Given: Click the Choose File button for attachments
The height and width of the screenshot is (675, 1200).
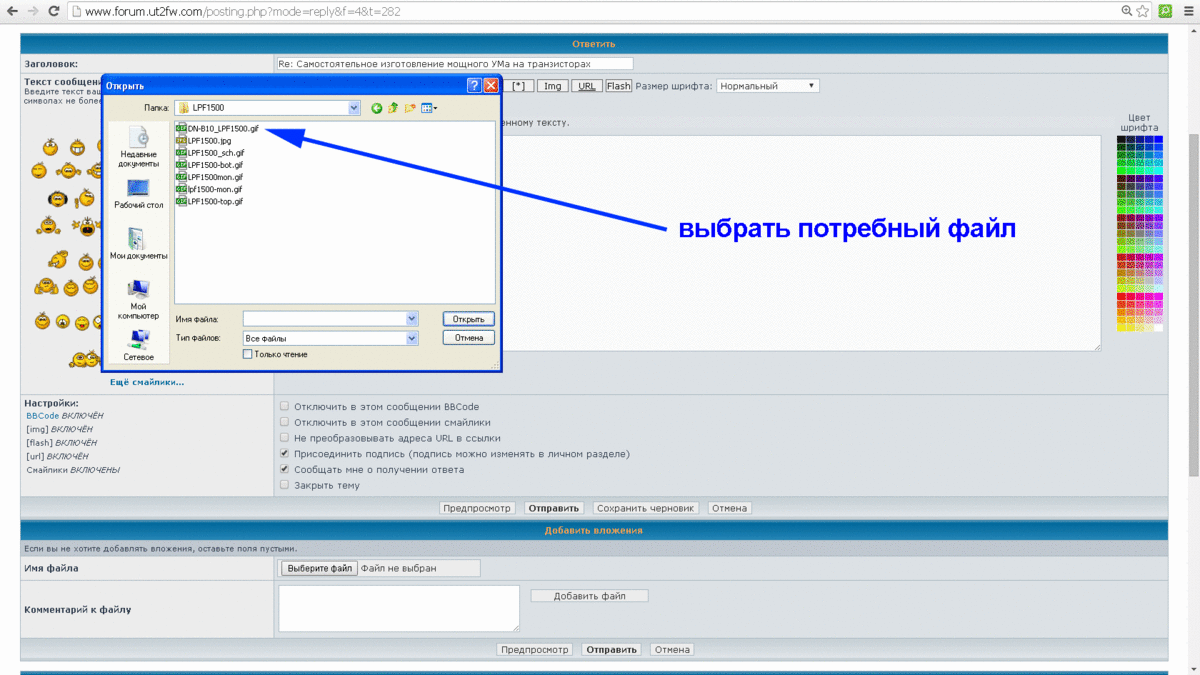Looking at the screenshot, I should pos(318,568).
